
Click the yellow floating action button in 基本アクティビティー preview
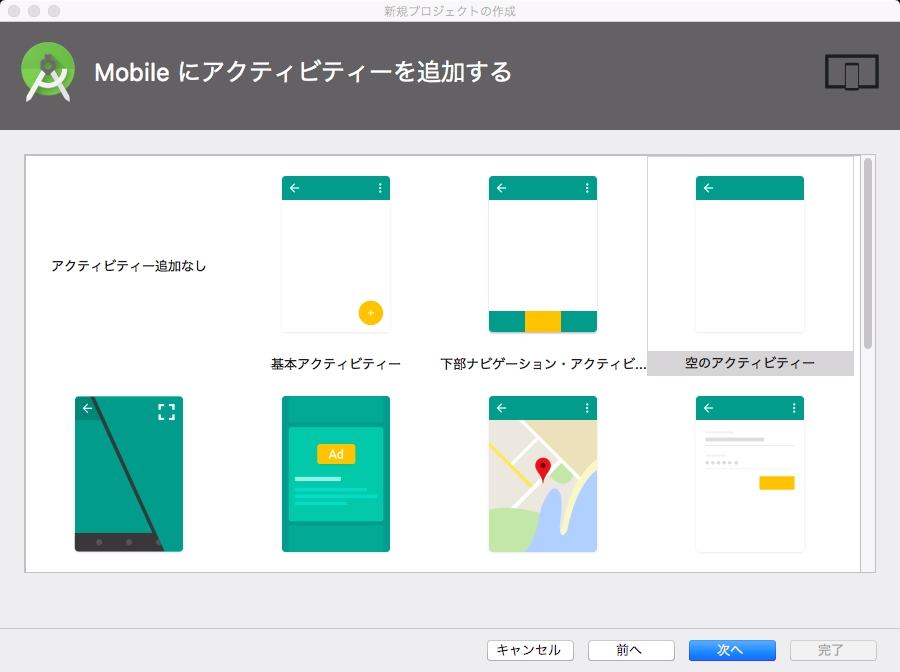370,313
